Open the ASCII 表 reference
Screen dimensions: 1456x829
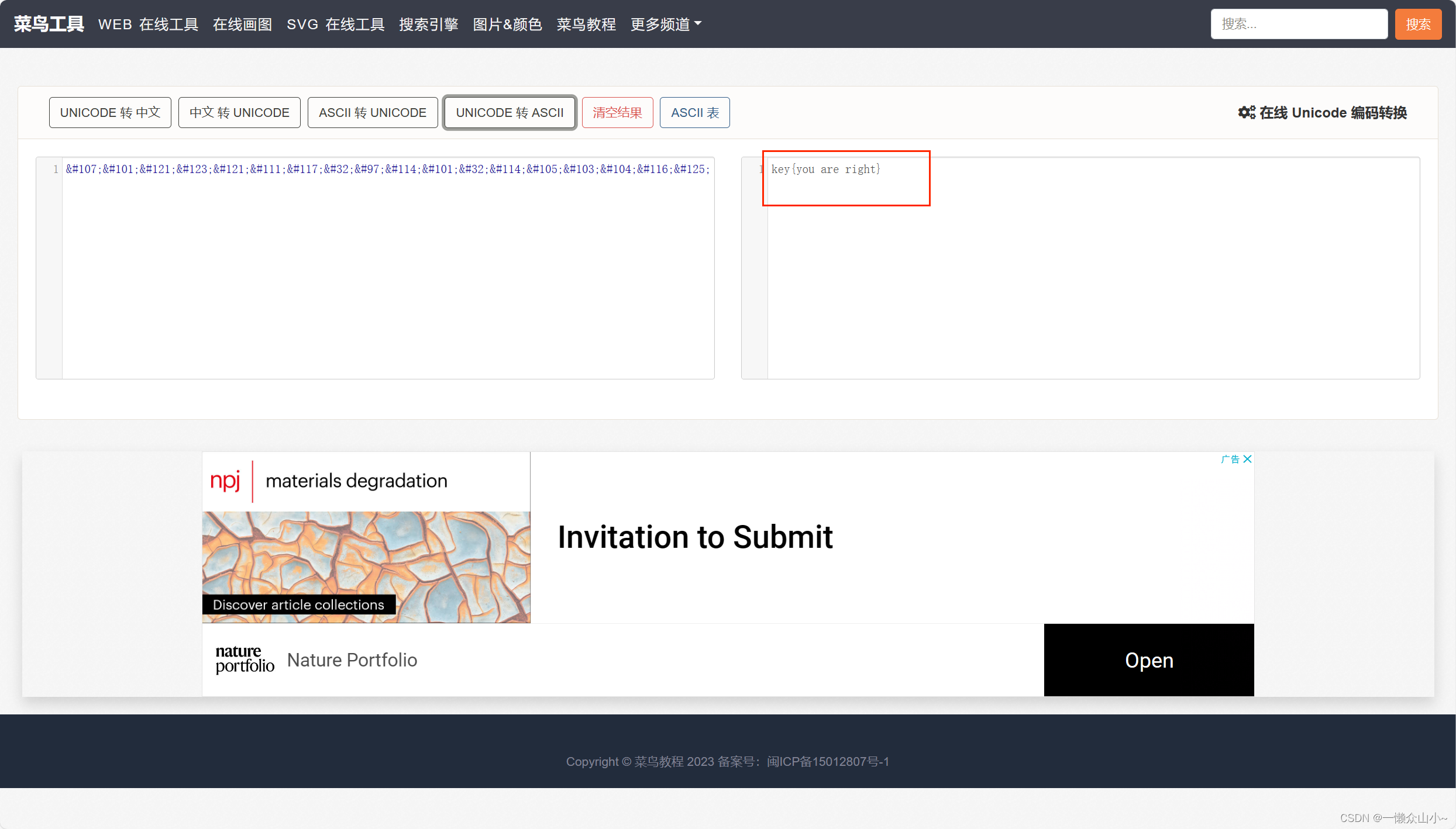pyautogui.click(x=694, y=112)
